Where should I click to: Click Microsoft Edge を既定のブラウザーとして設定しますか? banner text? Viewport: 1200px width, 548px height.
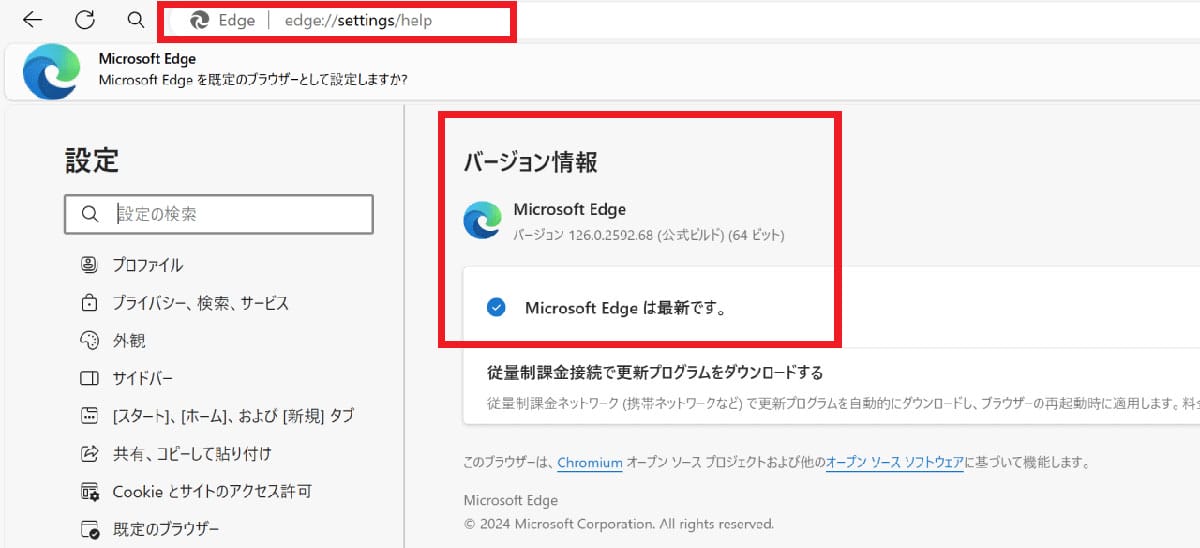[x=253, y=79]
